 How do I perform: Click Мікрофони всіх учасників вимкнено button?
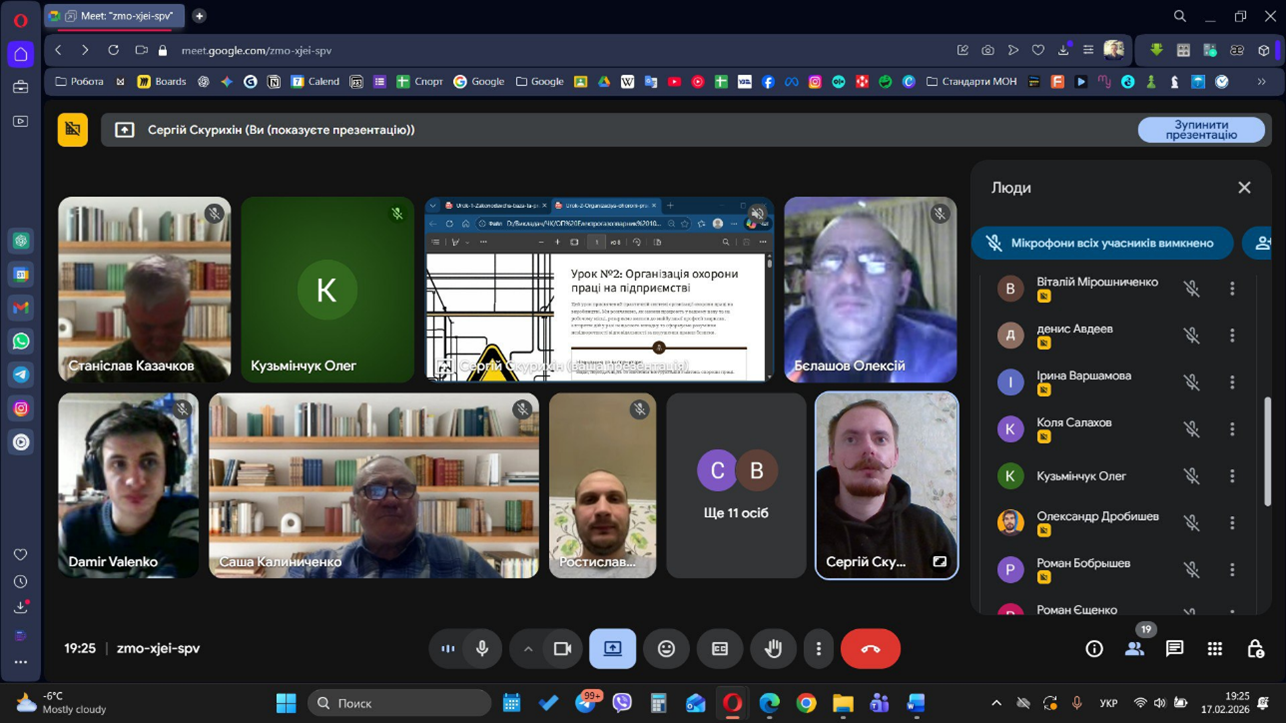1102,243
